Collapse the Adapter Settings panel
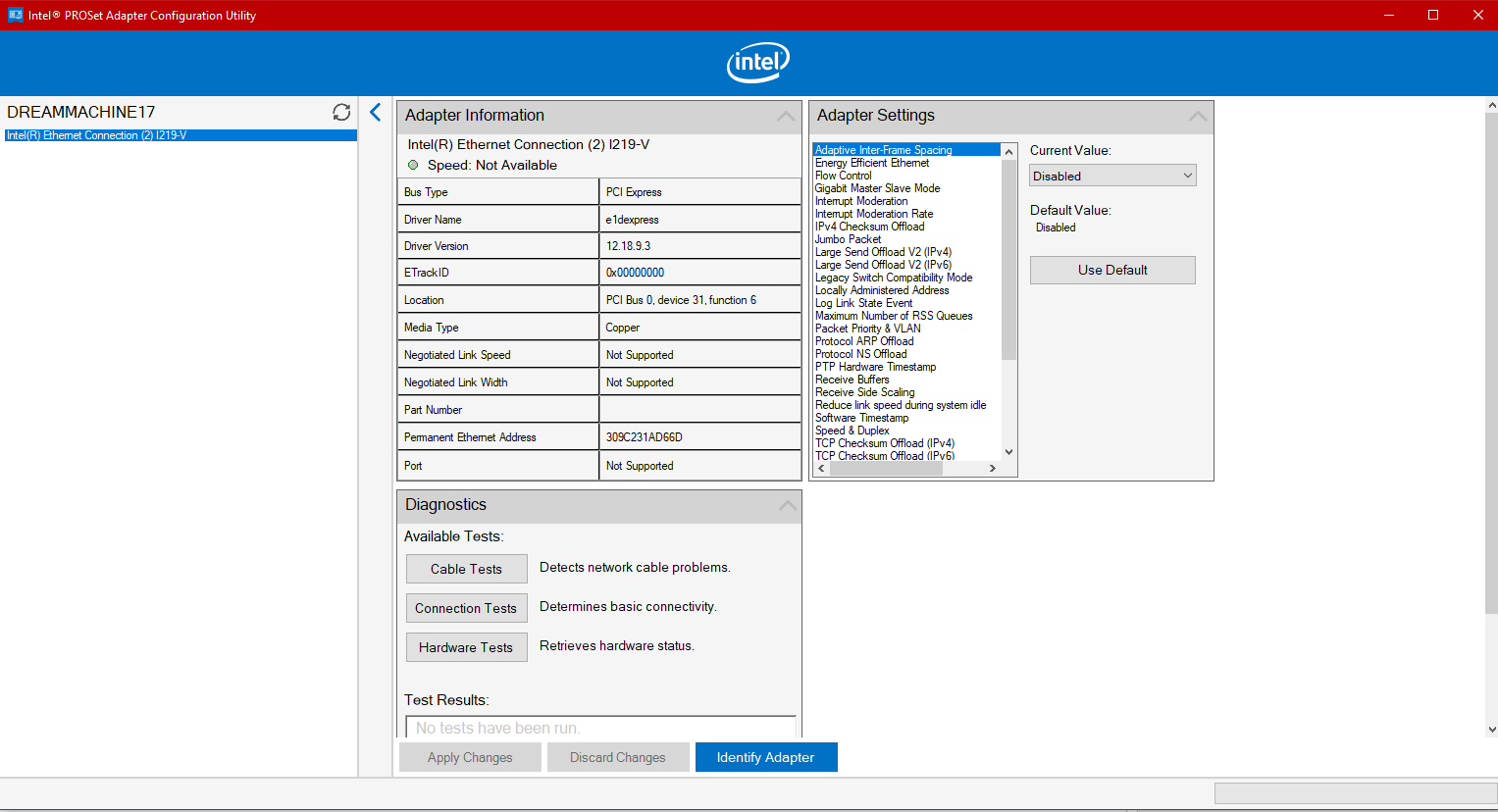Viewport: 1498px width, 812px height. 1198,116
